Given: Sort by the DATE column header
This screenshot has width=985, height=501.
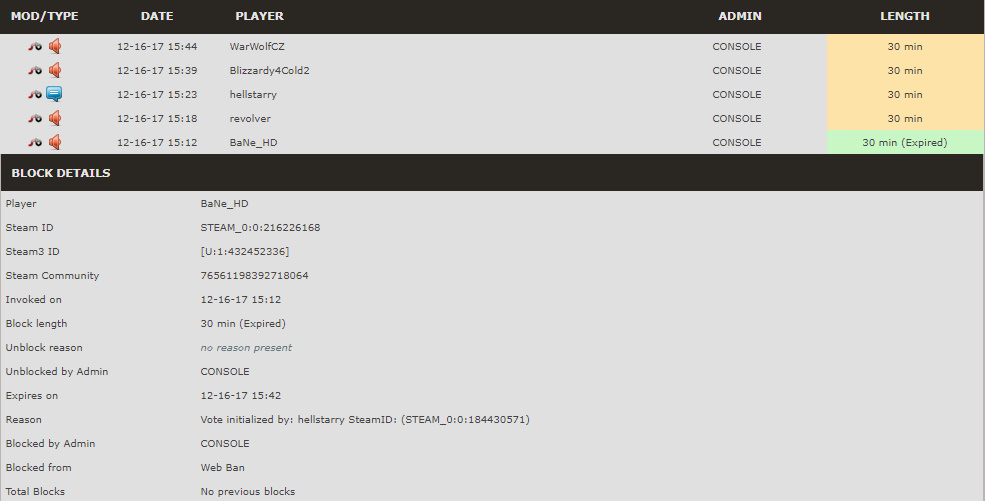Looking at the screenshot, I should pyautogui.click(x=157, y=16).
